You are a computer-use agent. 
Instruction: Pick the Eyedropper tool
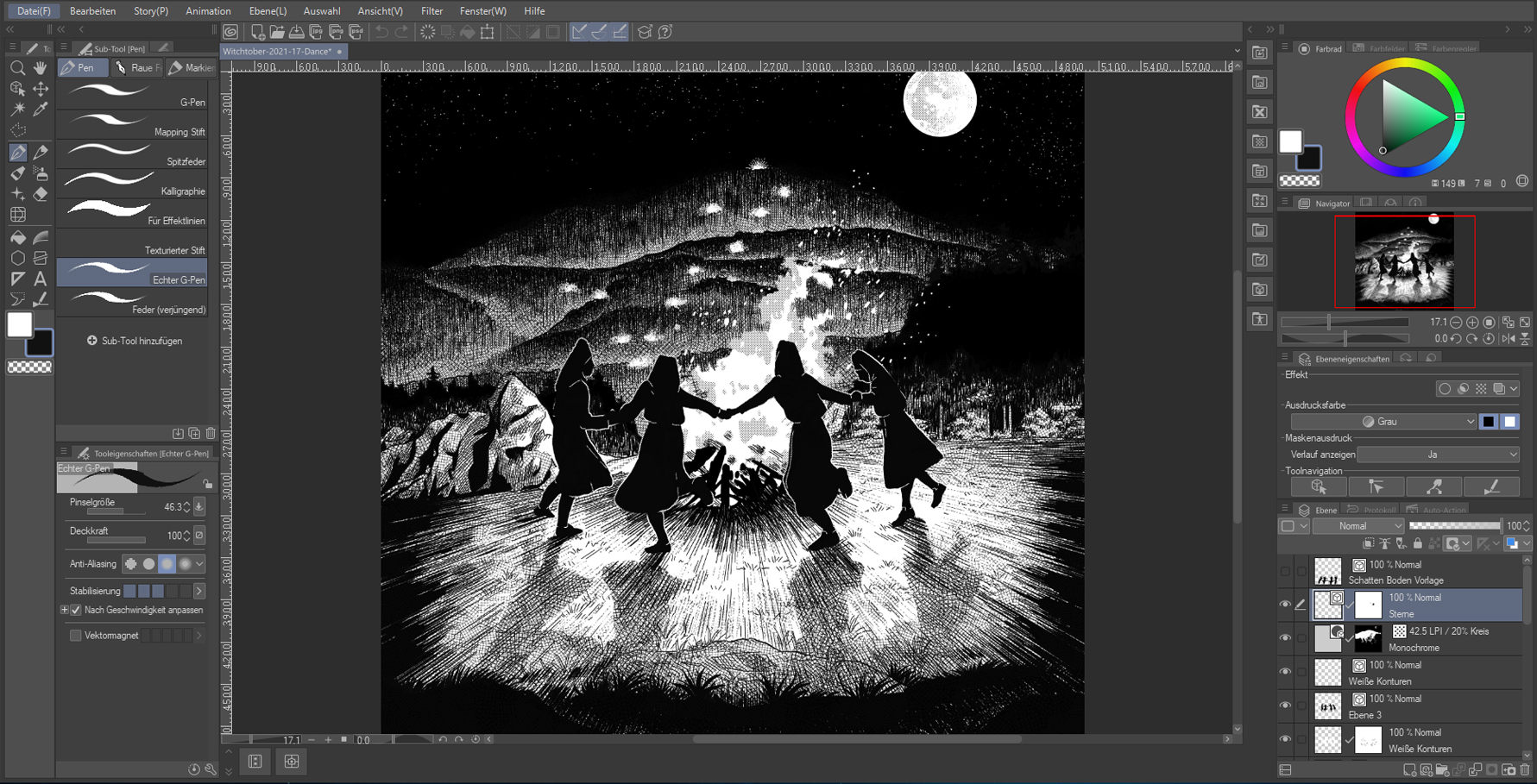click(41, 110)
